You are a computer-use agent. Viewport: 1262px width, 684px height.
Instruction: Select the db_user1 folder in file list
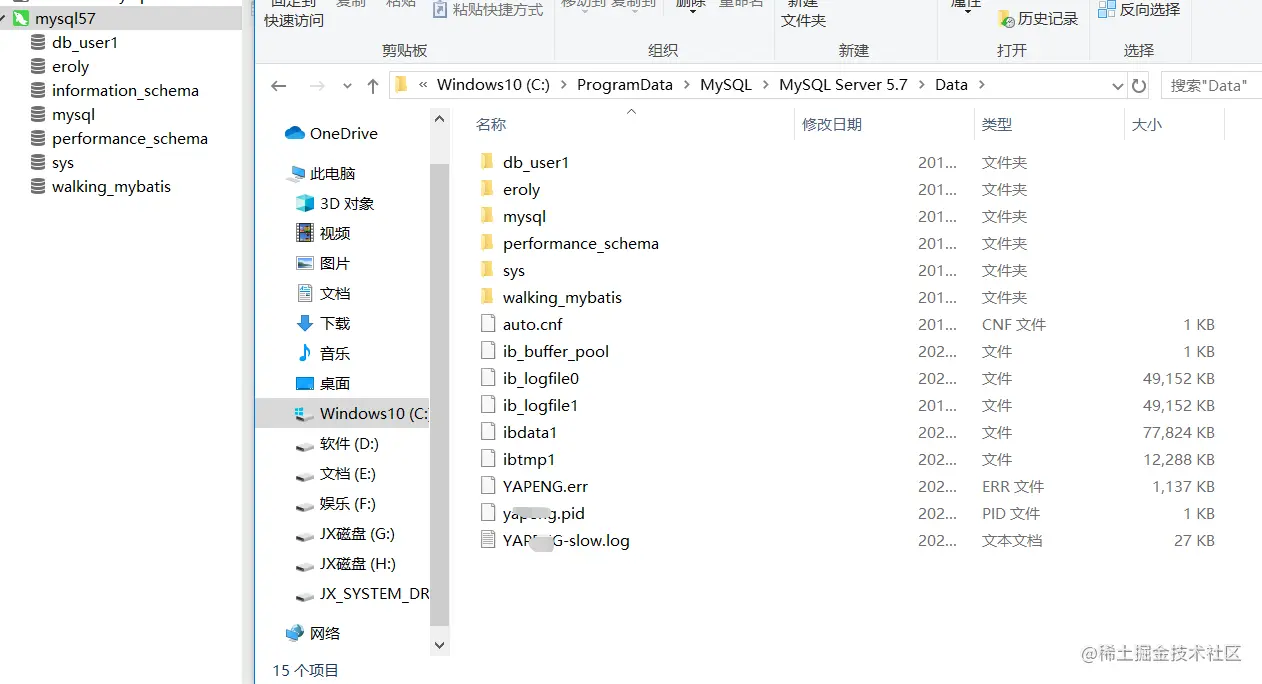[536, 162]
